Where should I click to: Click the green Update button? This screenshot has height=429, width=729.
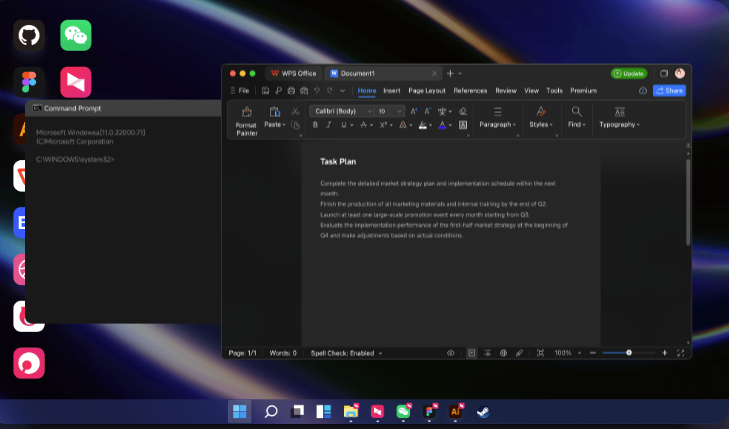(629, 73)
